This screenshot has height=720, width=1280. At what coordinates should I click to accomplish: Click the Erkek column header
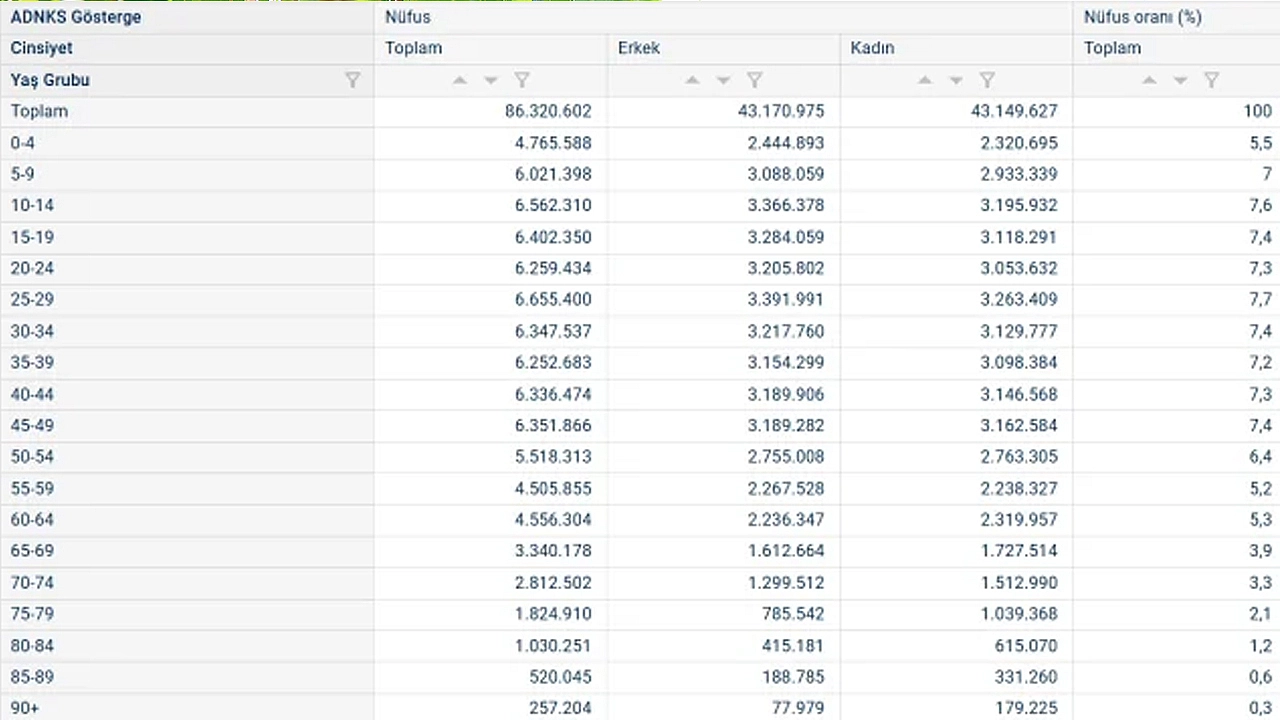(639, 48)
